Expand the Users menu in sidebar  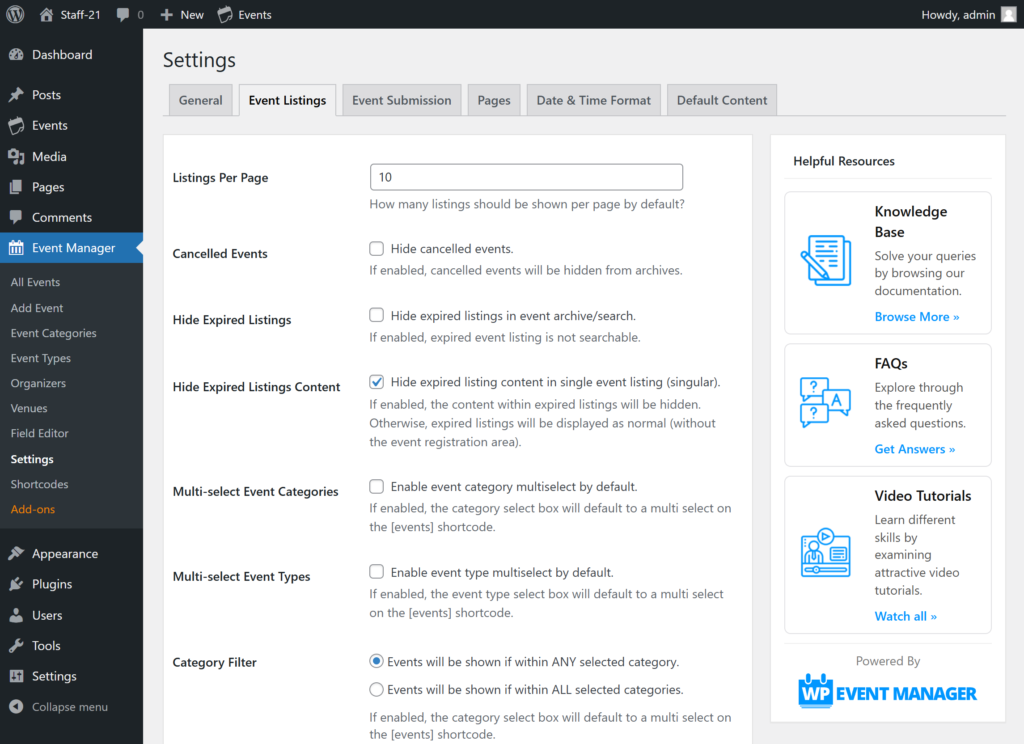(x=46, y=615)
